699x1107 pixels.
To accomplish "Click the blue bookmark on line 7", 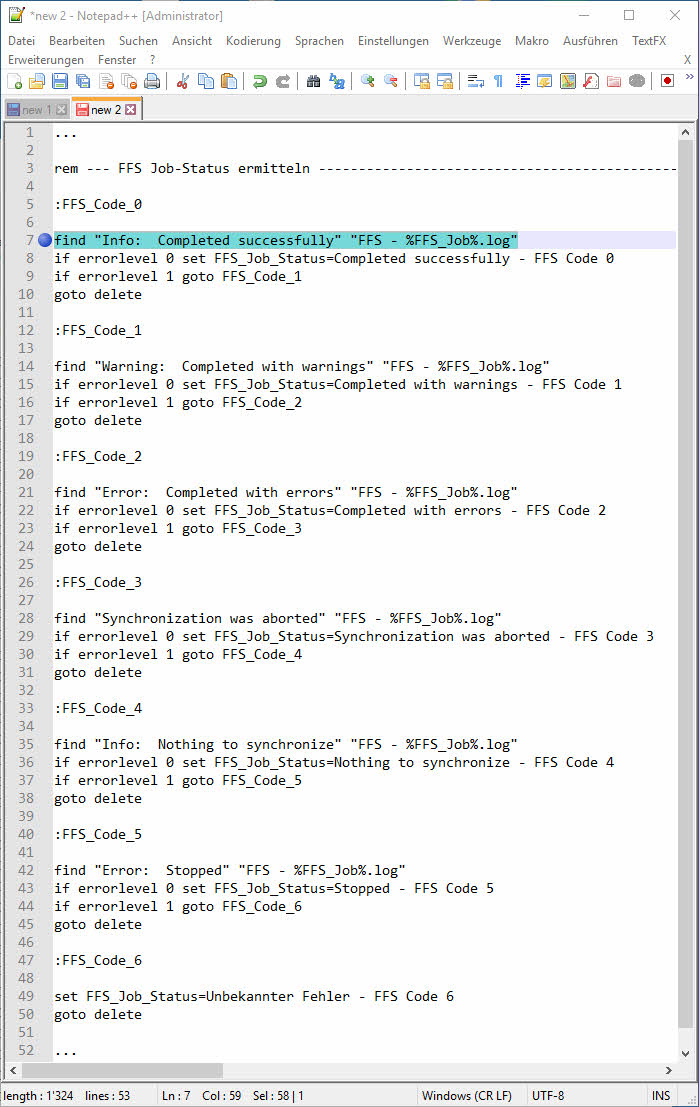I will [x=45, y=240].
